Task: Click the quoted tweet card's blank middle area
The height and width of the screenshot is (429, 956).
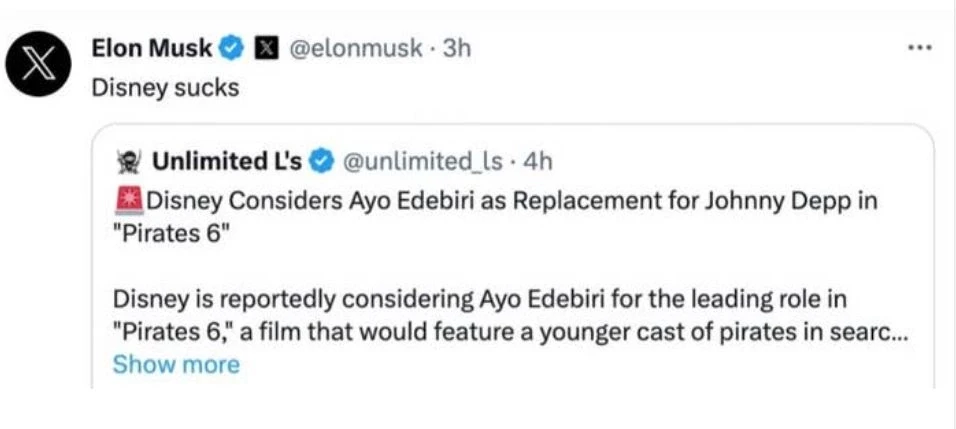Action: pos(512,266)
